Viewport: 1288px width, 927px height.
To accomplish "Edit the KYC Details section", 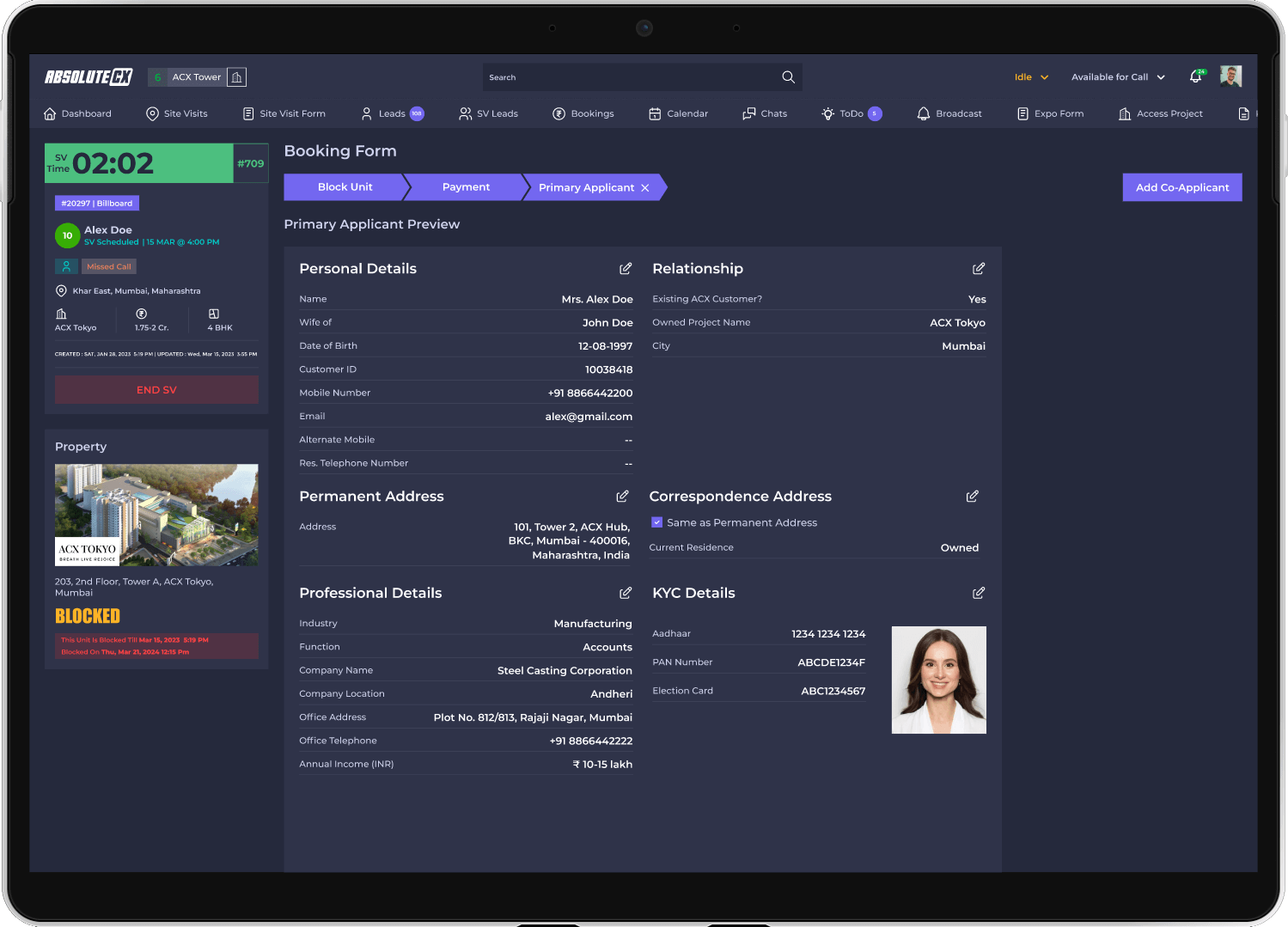I will [979, 593].
